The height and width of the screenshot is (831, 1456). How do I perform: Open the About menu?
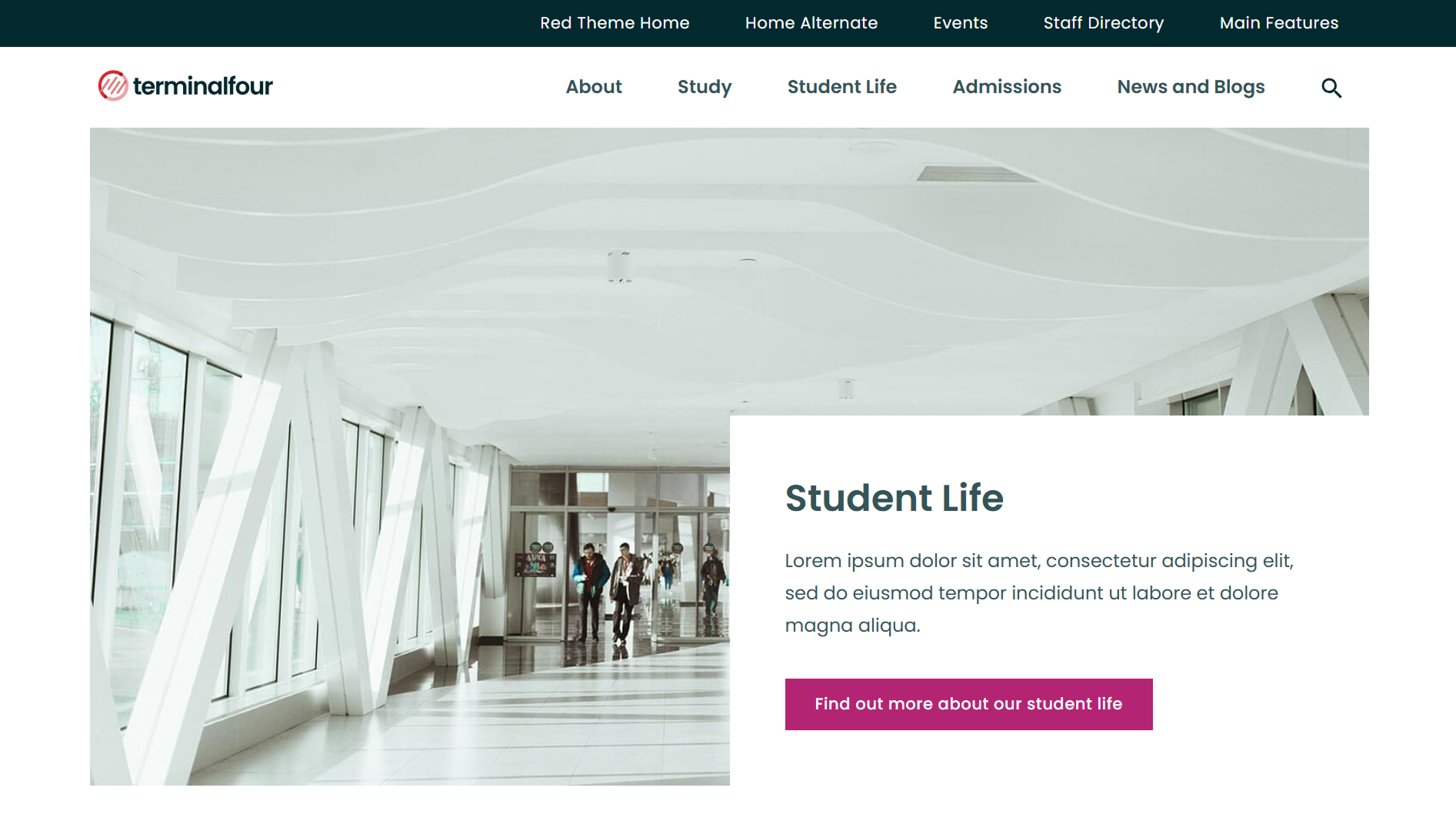coord(594,87)
